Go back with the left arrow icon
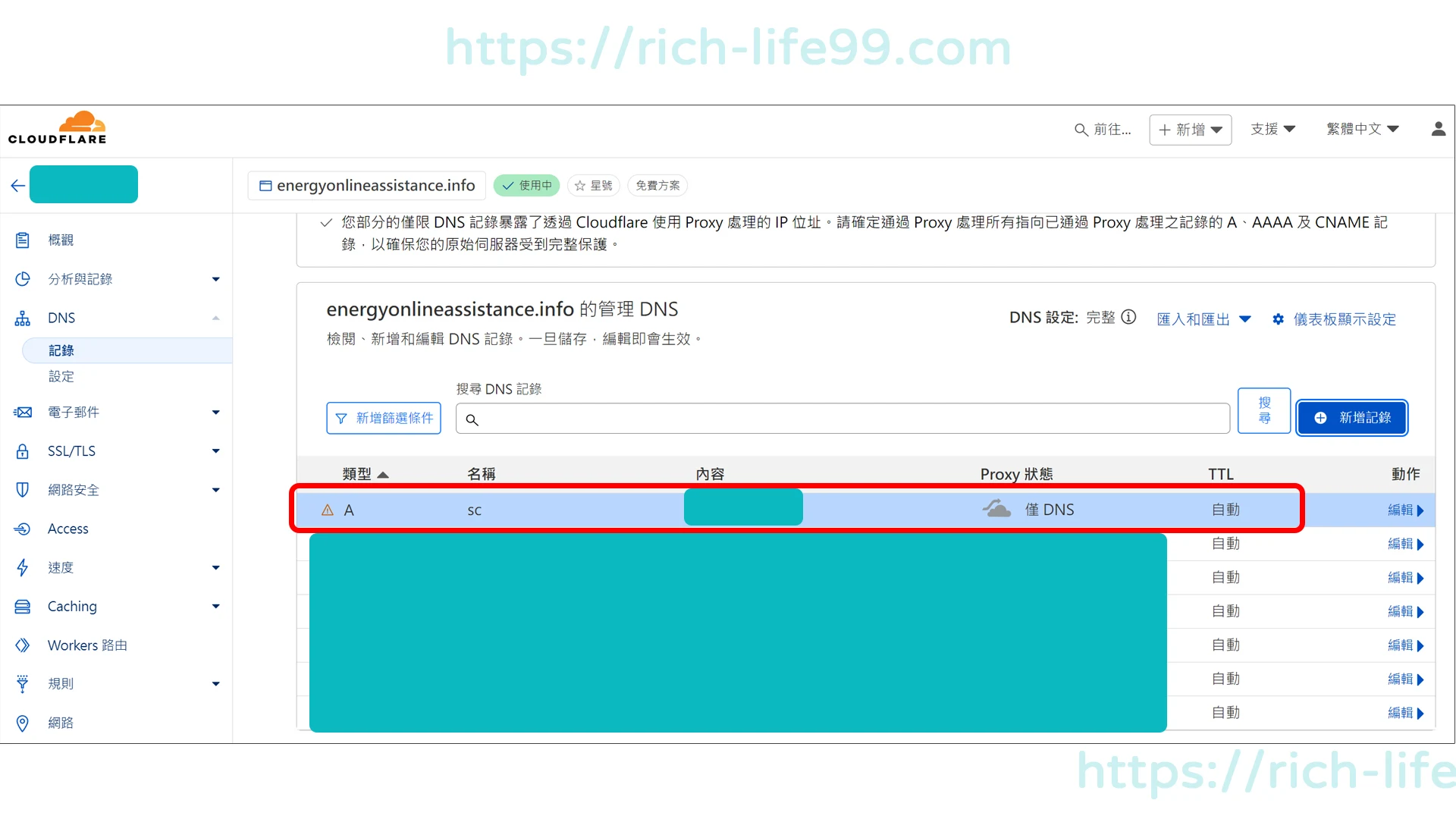The width and height of the screenshot is (1456, 819). tap(18, 186)
